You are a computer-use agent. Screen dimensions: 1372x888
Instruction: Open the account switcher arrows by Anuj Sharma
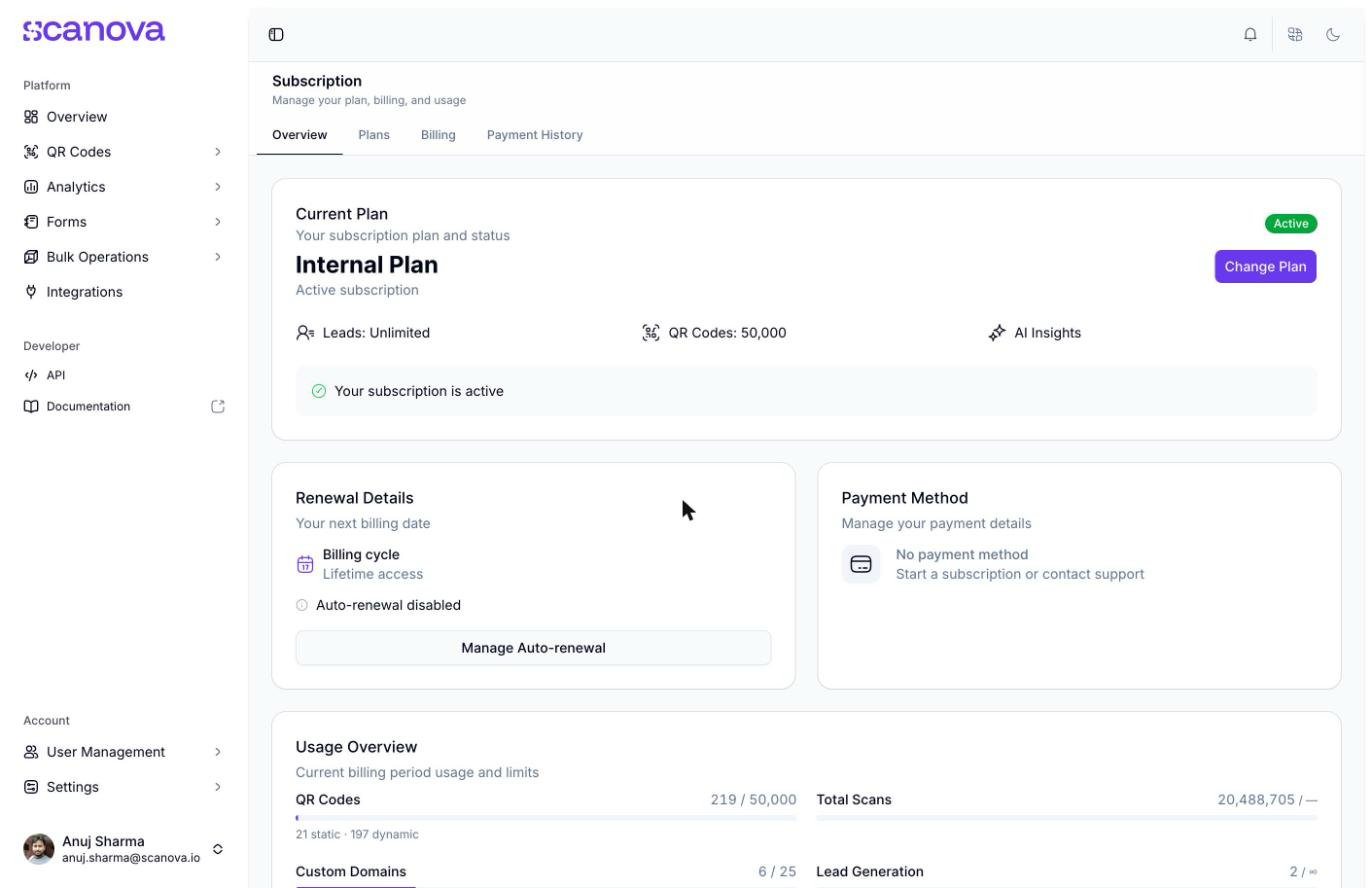(218, 849)
